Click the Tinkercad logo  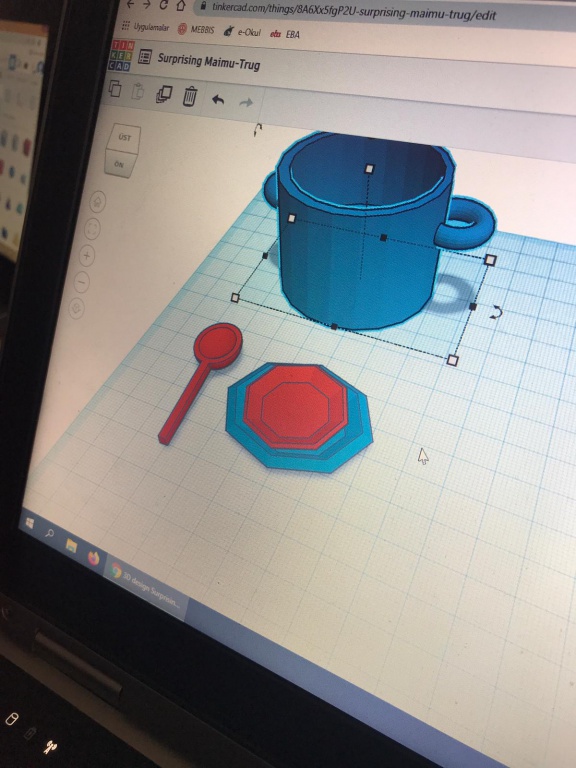(120, 55)
